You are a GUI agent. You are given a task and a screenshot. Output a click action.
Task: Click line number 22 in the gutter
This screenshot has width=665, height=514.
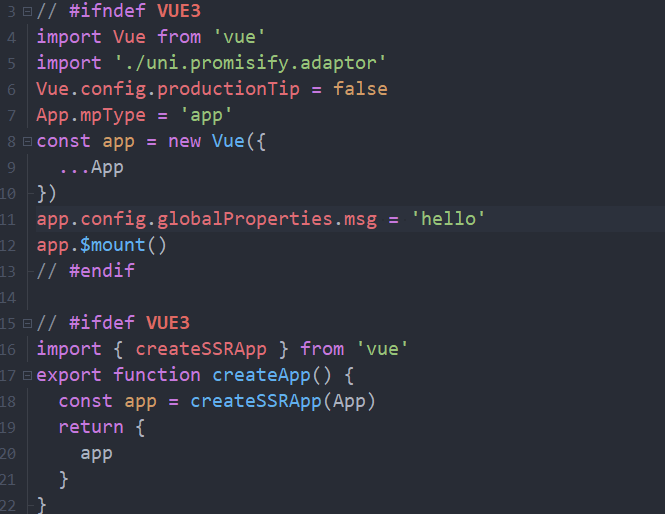click(10, 505)
